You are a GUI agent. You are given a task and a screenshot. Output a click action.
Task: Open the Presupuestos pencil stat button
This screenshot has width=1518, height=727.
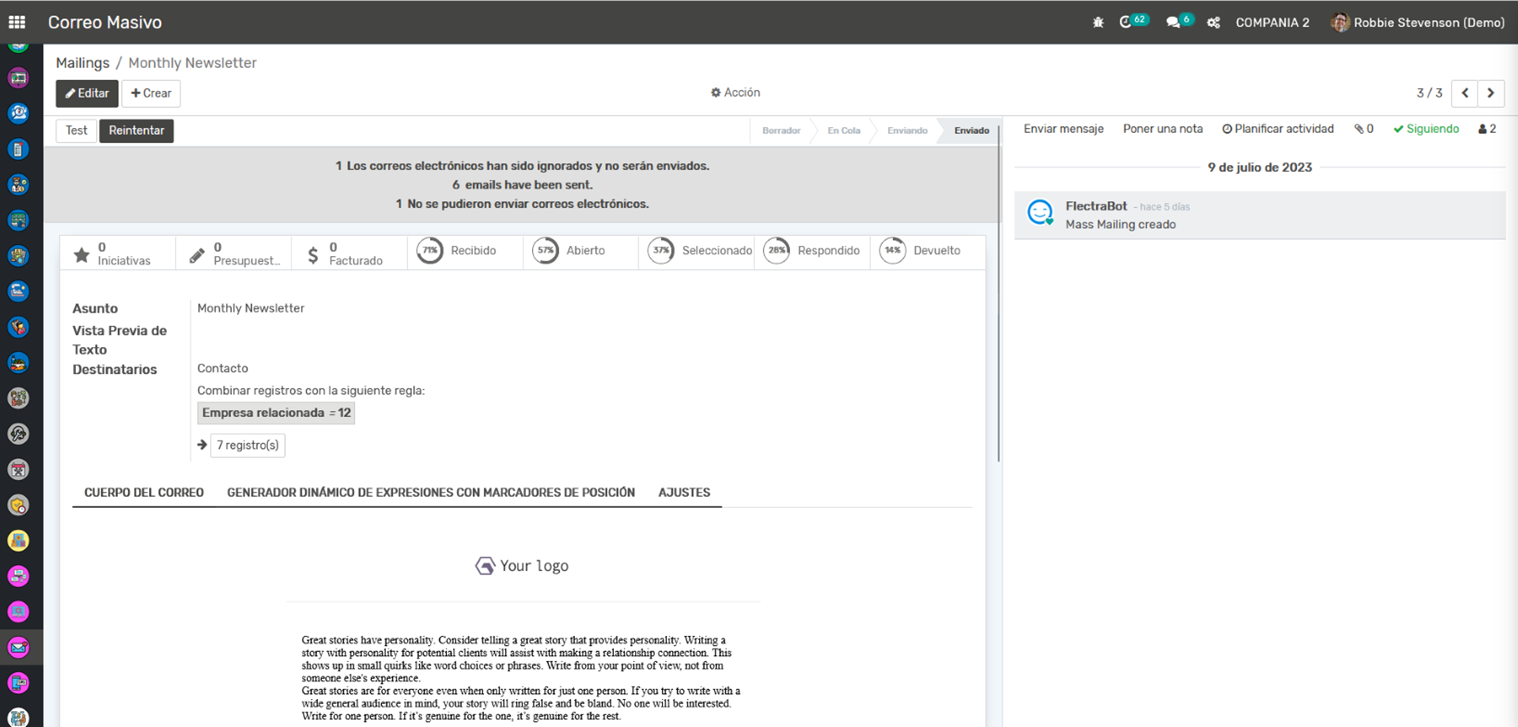[x=233, y=253]
